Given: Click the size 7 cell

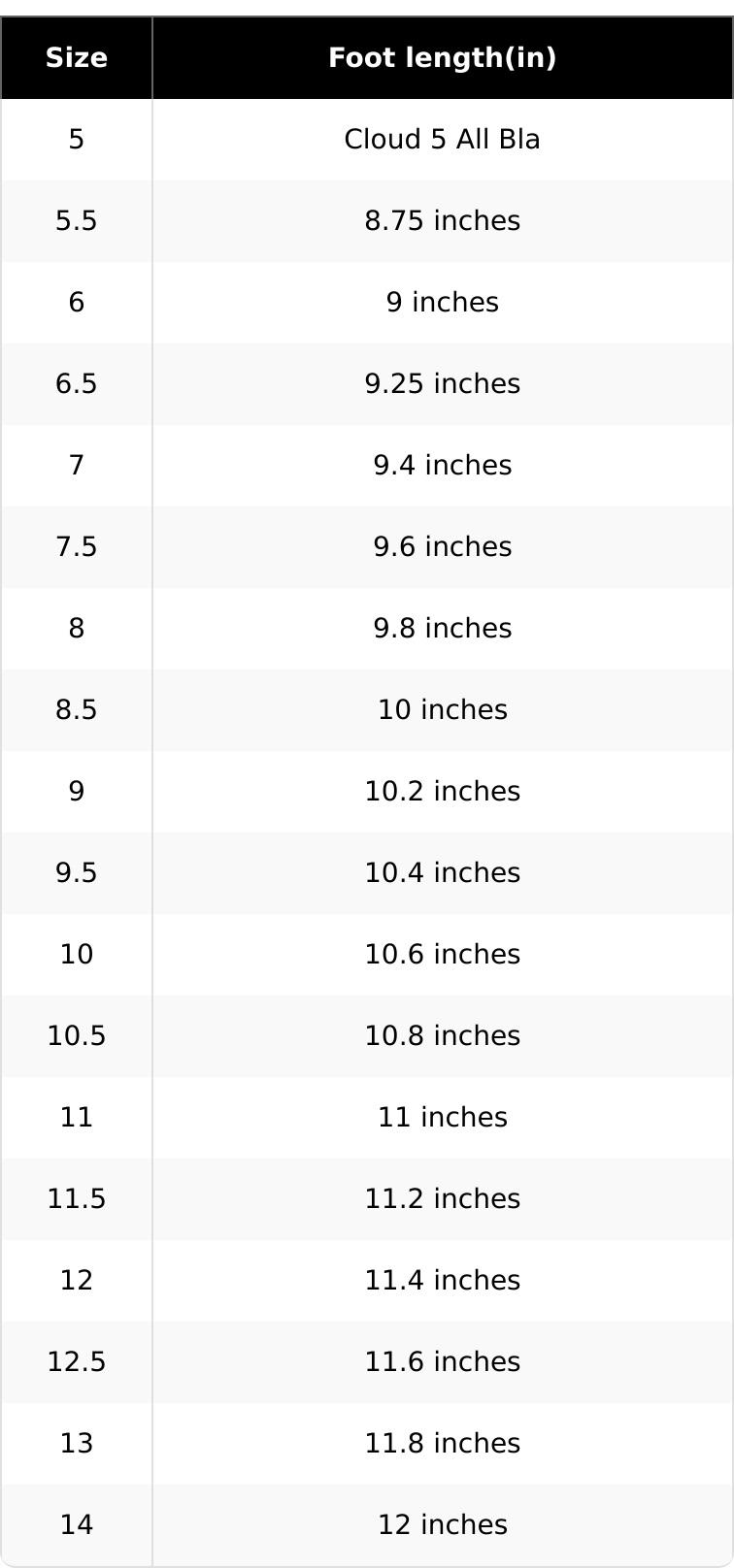Looking at the screenshot, I should (77, 466).
